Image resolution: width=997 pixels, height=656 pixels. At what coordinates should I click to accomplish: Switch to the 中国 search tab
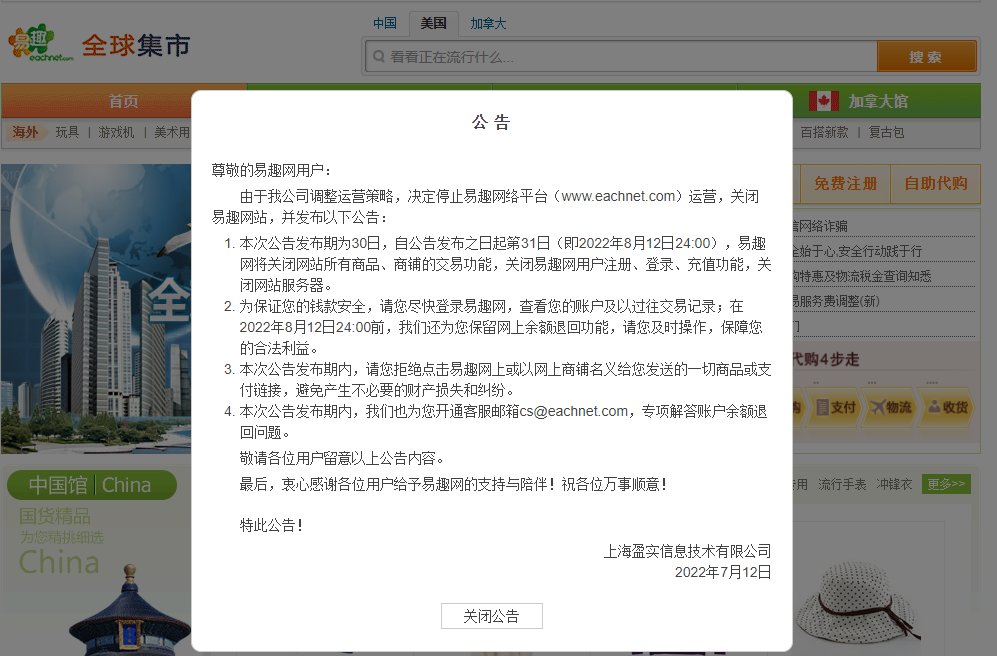(385, 24)
